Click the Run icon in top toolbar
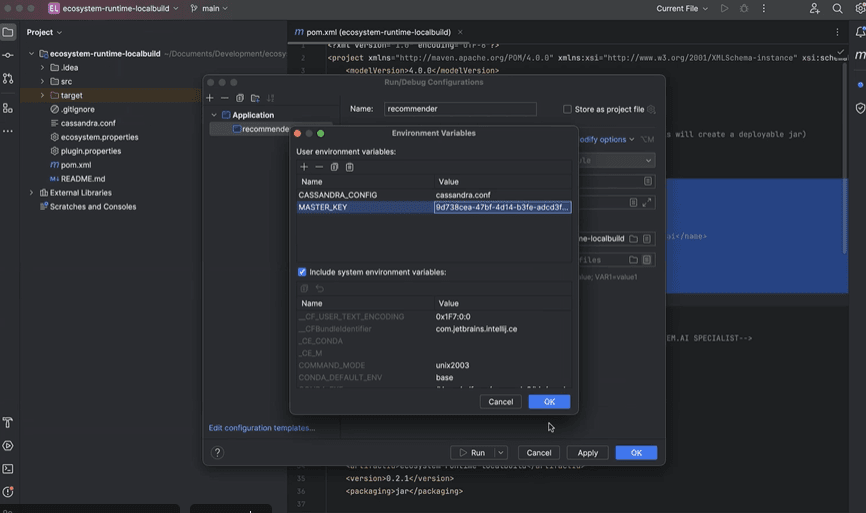The height and width of the screenshot is (513, 866). 724,8
